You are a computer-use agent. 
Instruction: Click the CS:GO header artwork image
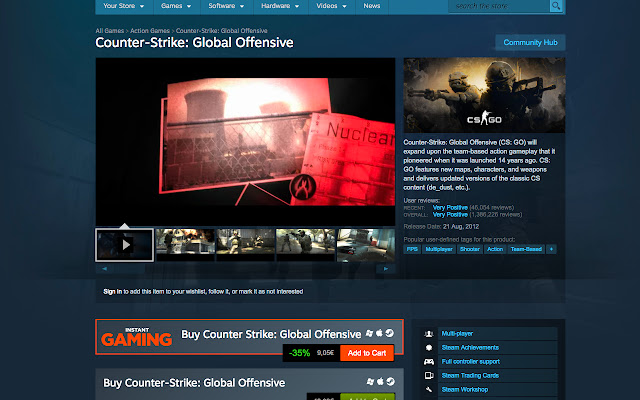(x=484, y=95)
